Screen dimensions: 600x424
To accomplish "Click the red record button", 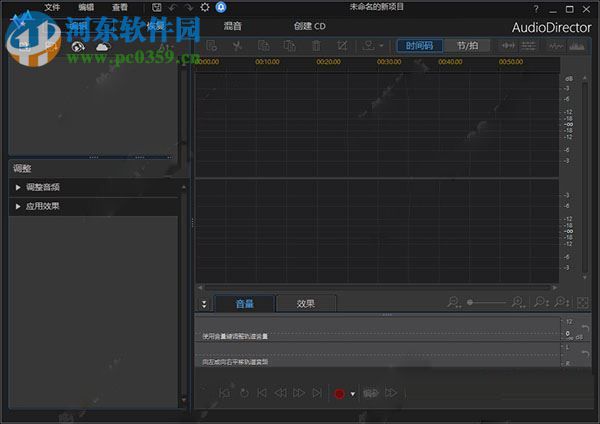I will [339, 394].
